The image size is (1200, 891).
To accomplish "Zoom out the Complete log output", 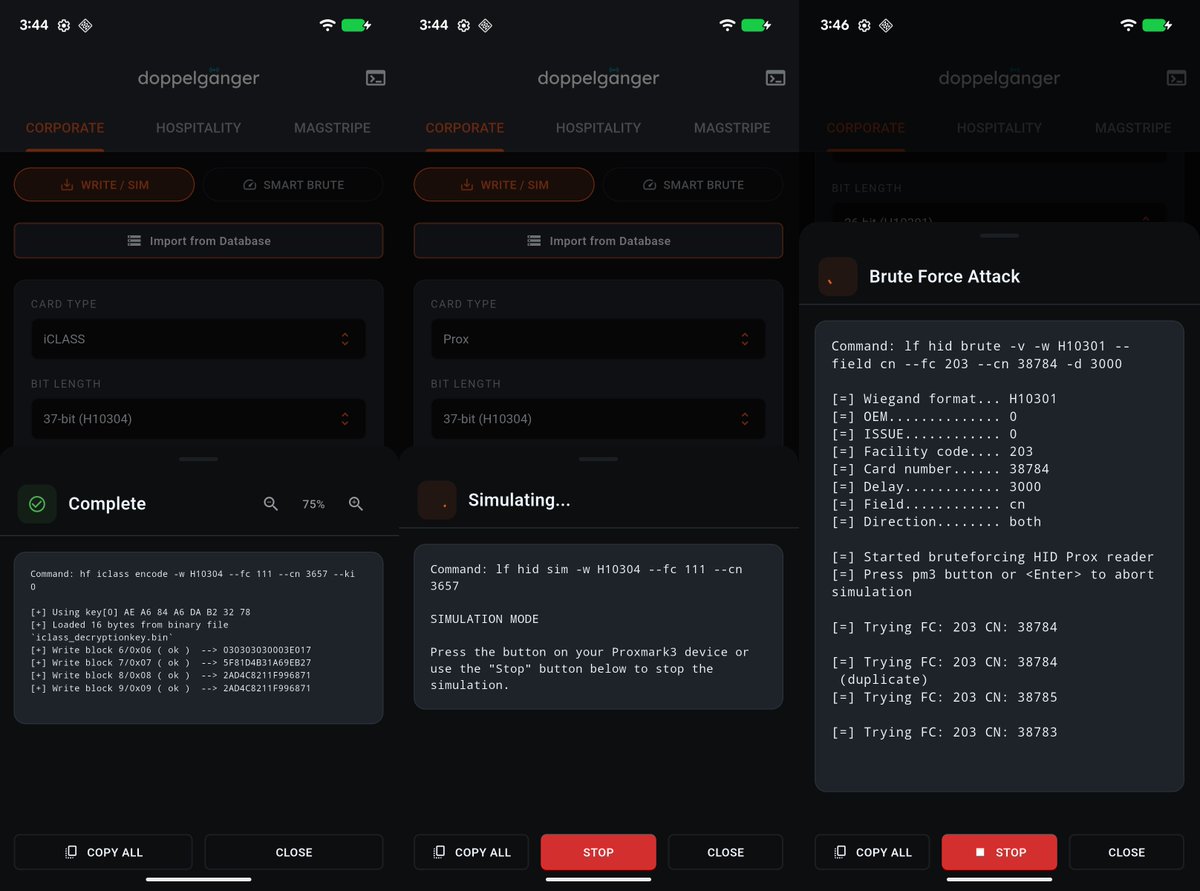I will [x=271, y=504].
